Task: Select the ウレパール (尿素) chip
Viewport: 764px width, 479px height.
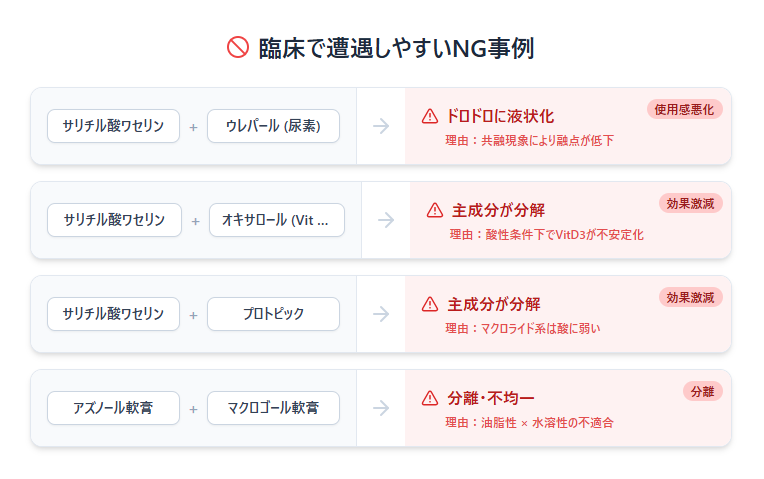Action: pos(273,126)
